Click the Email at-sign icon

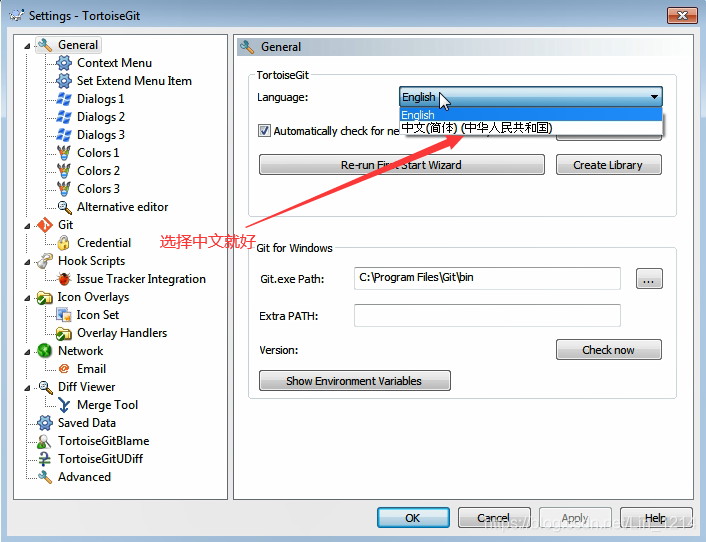(64, 369)
